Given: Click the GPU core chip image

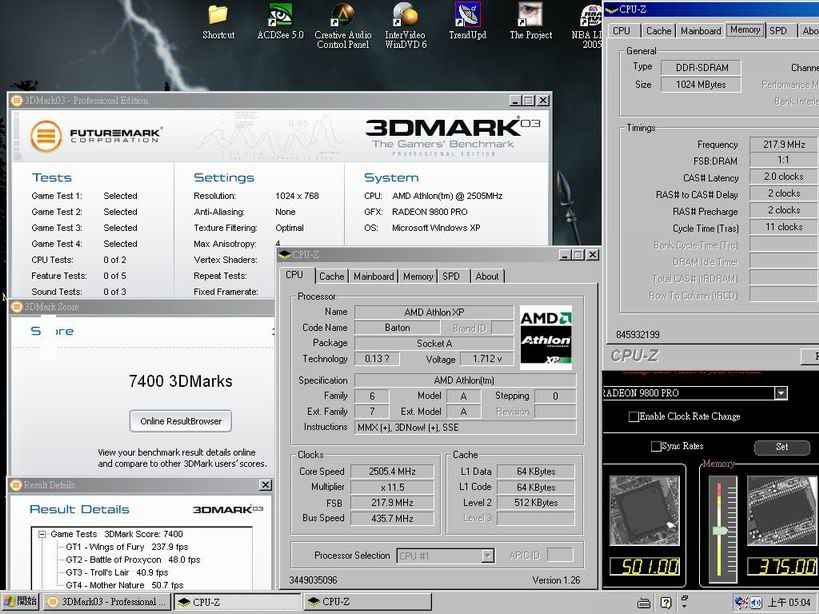Looking at the screenshot, I should (645, 511).
